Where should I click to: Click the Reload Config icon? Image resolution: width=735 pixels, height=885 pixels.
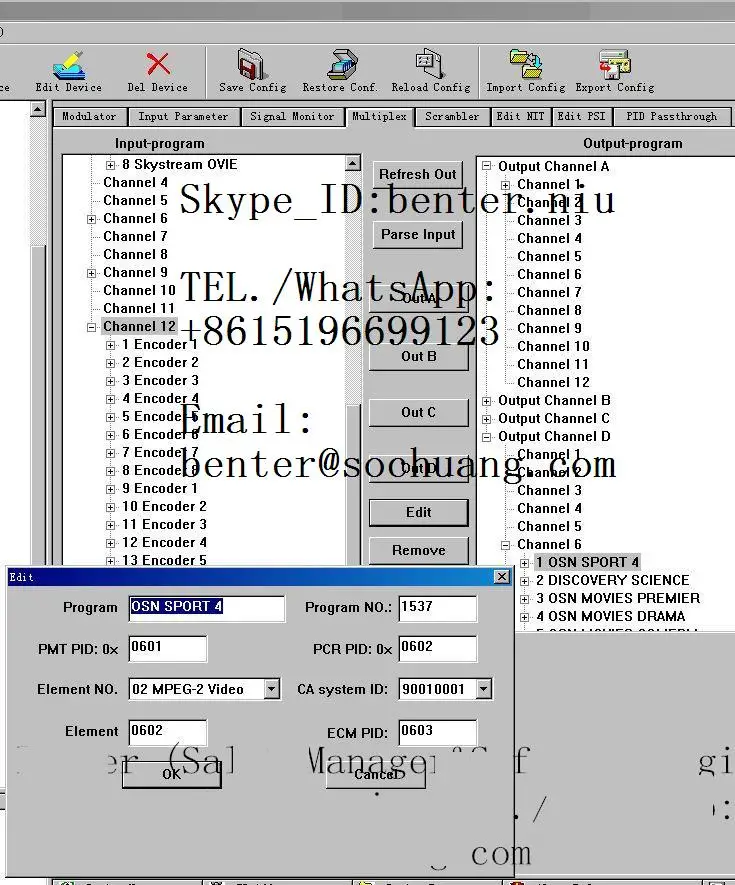coord(430,64)
